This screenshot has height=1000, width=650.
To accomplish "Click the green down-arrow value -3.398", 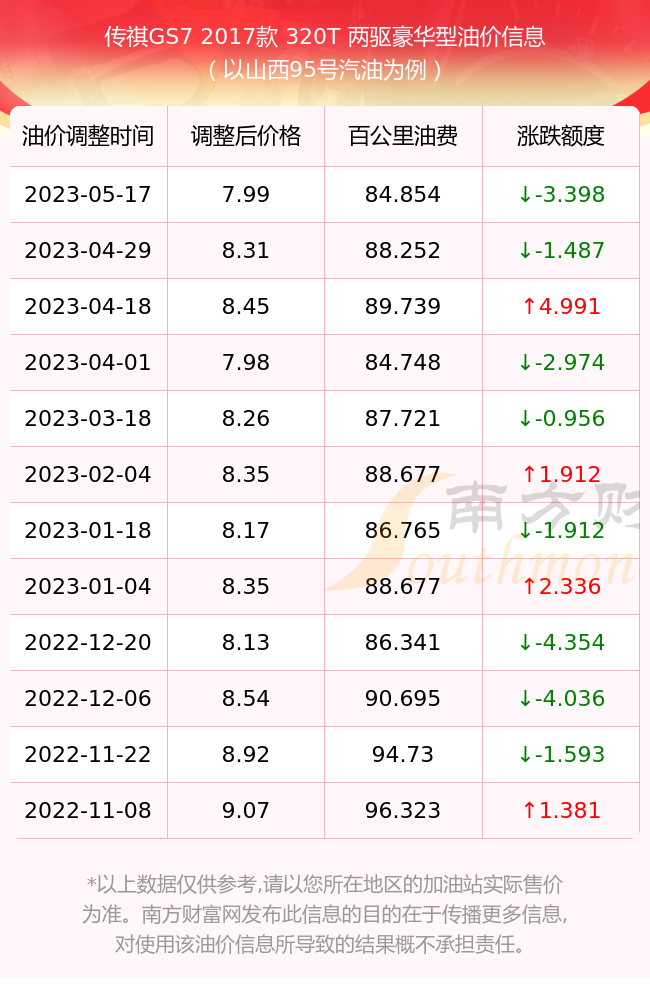I will pyautogui.click(x=561, y=194).
